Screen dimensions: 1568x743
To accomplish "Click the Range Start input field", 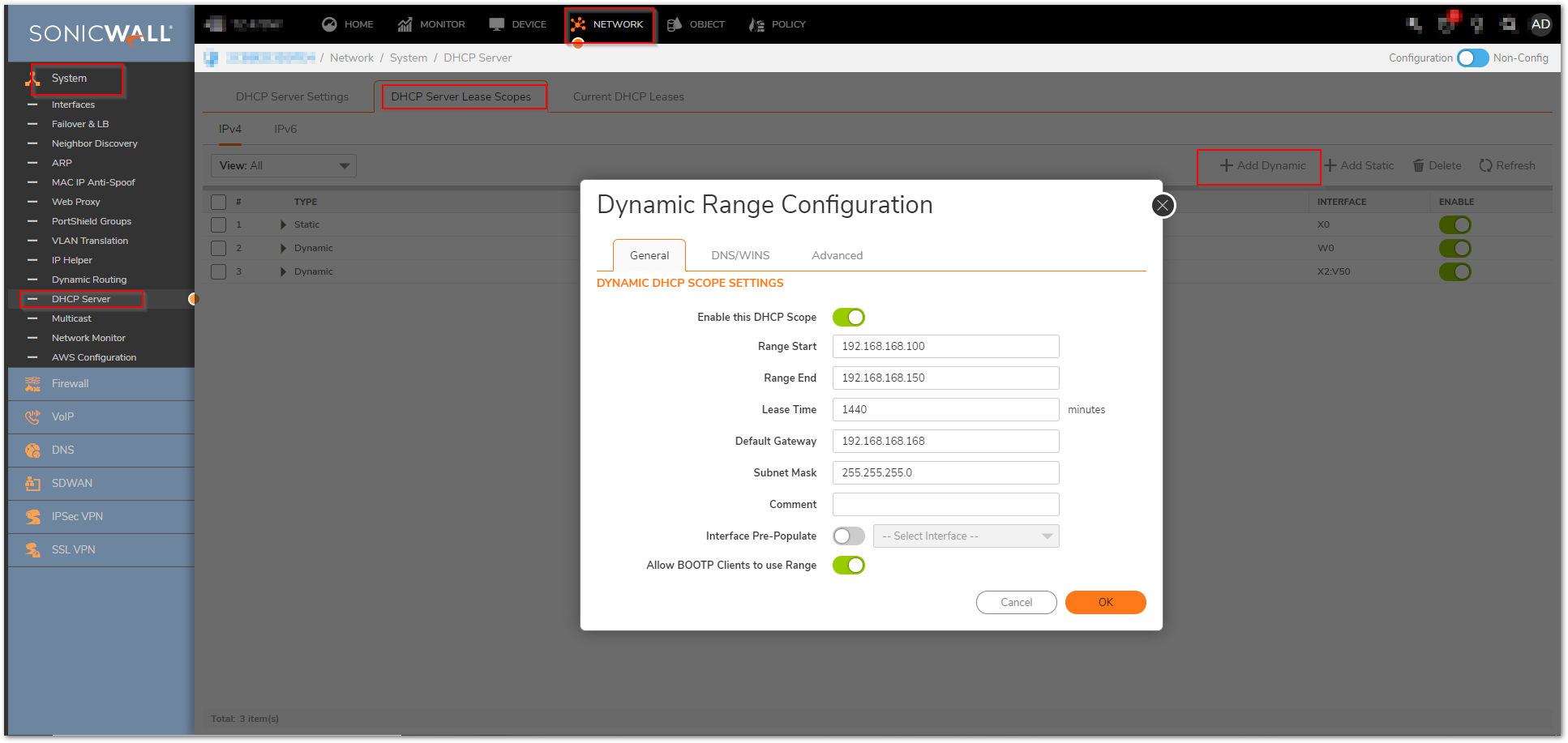I will 945,347.
